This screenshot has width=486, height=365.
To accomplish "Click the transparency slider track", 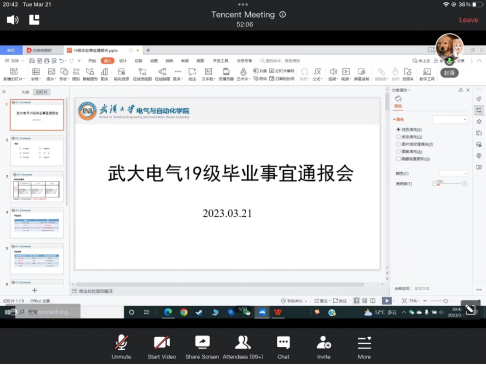I will tap(449, 184).
